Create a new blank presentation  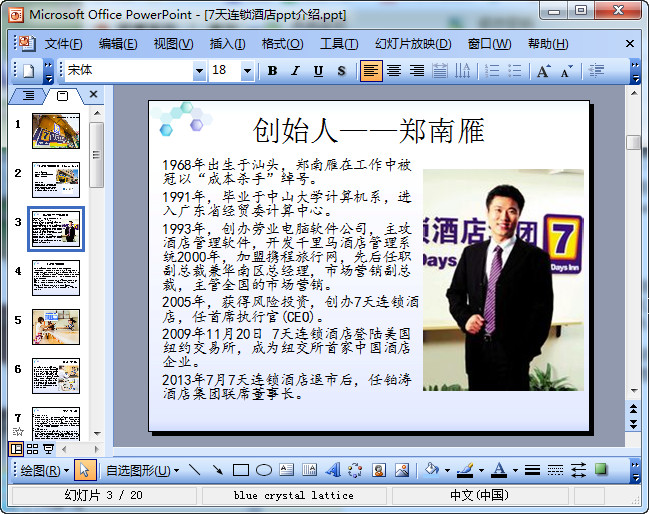(29, 71)
